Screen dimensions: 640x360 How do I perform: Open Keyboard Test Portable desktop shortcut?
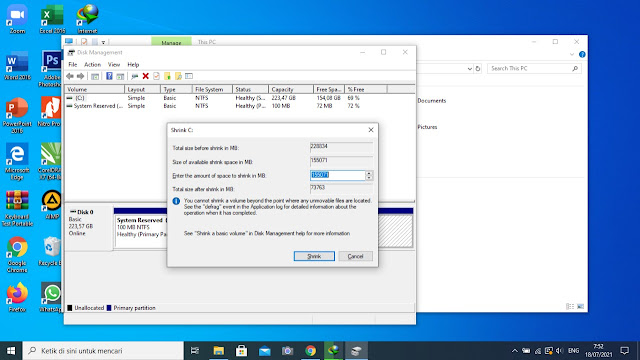pos(17,208)
